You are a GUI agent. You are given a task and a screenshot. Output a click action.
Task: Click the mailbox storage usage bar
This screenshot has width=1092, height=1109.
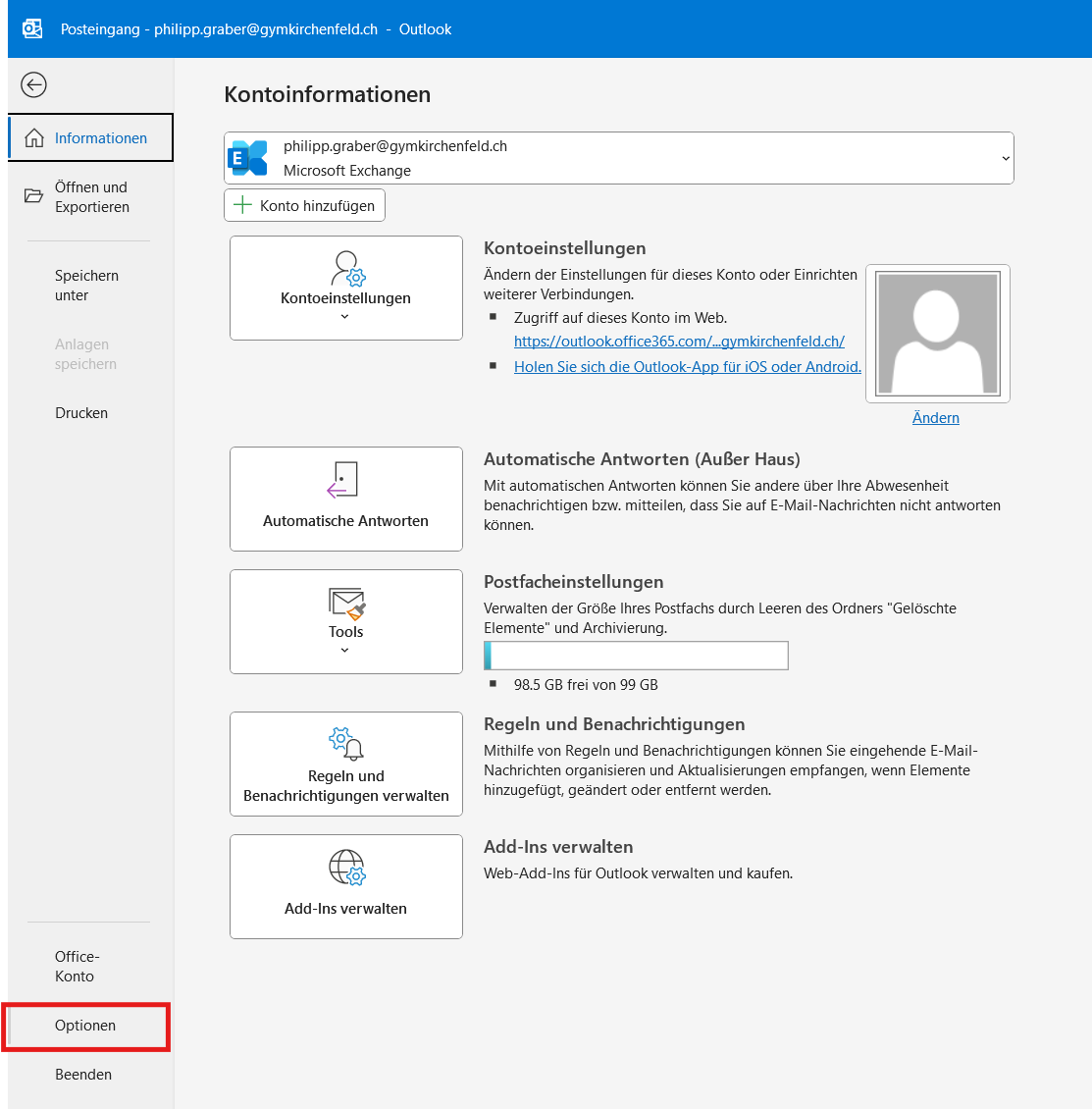(636, 656)
